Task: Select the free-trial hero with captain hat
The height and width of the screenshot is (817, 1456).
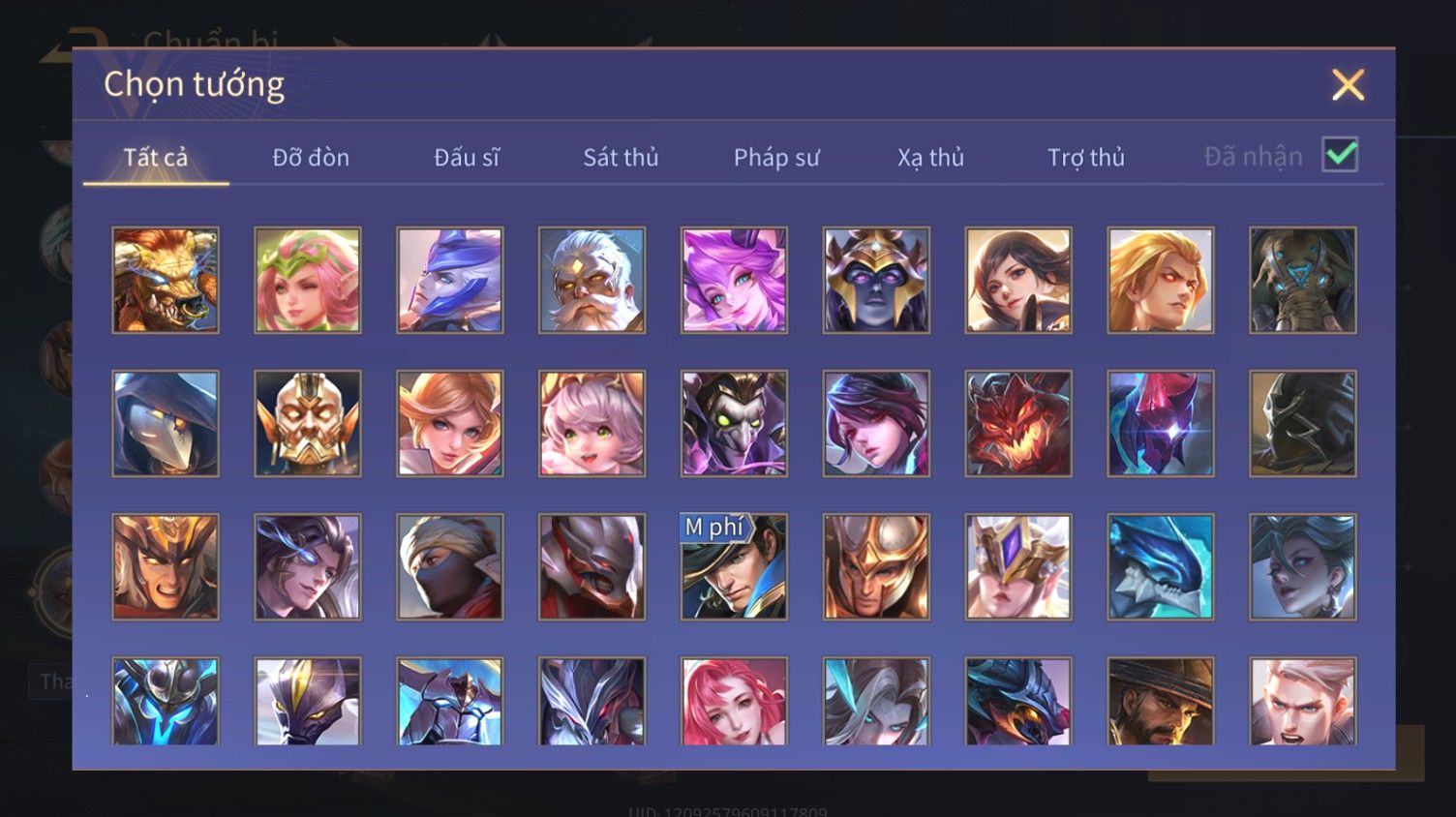Action: (734, 567)
